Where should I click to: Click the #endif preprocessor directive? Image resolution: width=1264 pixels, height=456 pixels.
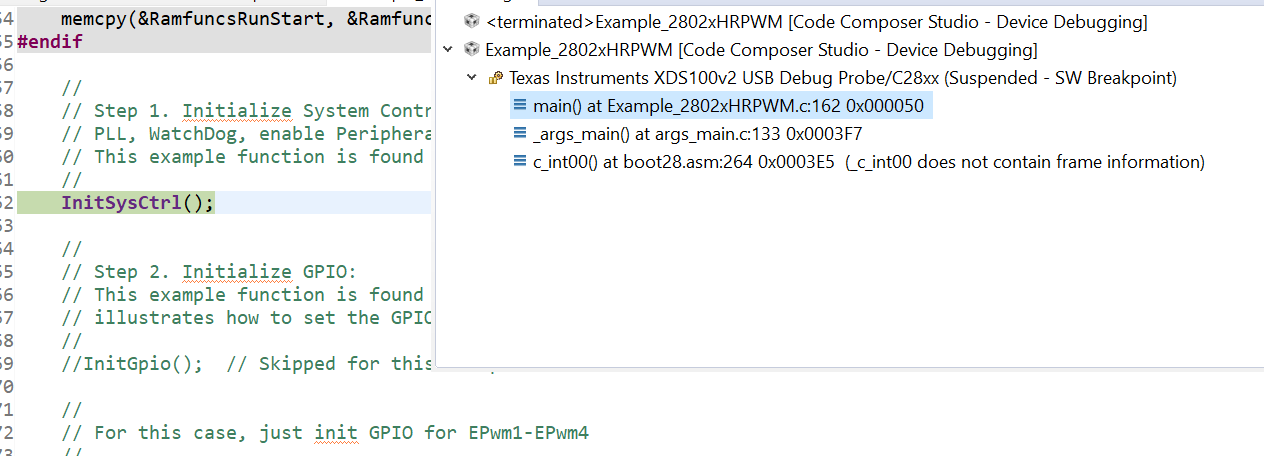coord(50,42)
